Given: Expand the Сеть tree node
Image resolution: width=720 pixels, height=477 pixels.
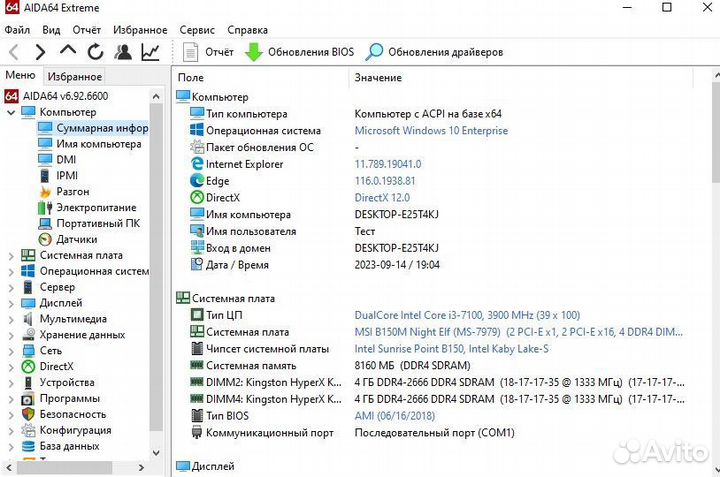Looking at the screenshot, I should tap(11, 351).
